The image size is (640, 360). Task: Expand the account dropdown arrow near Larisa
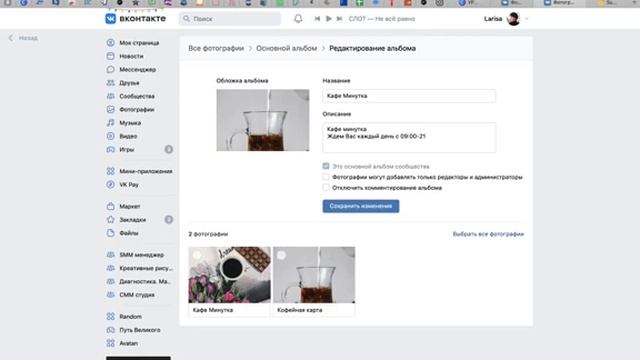(526, 19)
